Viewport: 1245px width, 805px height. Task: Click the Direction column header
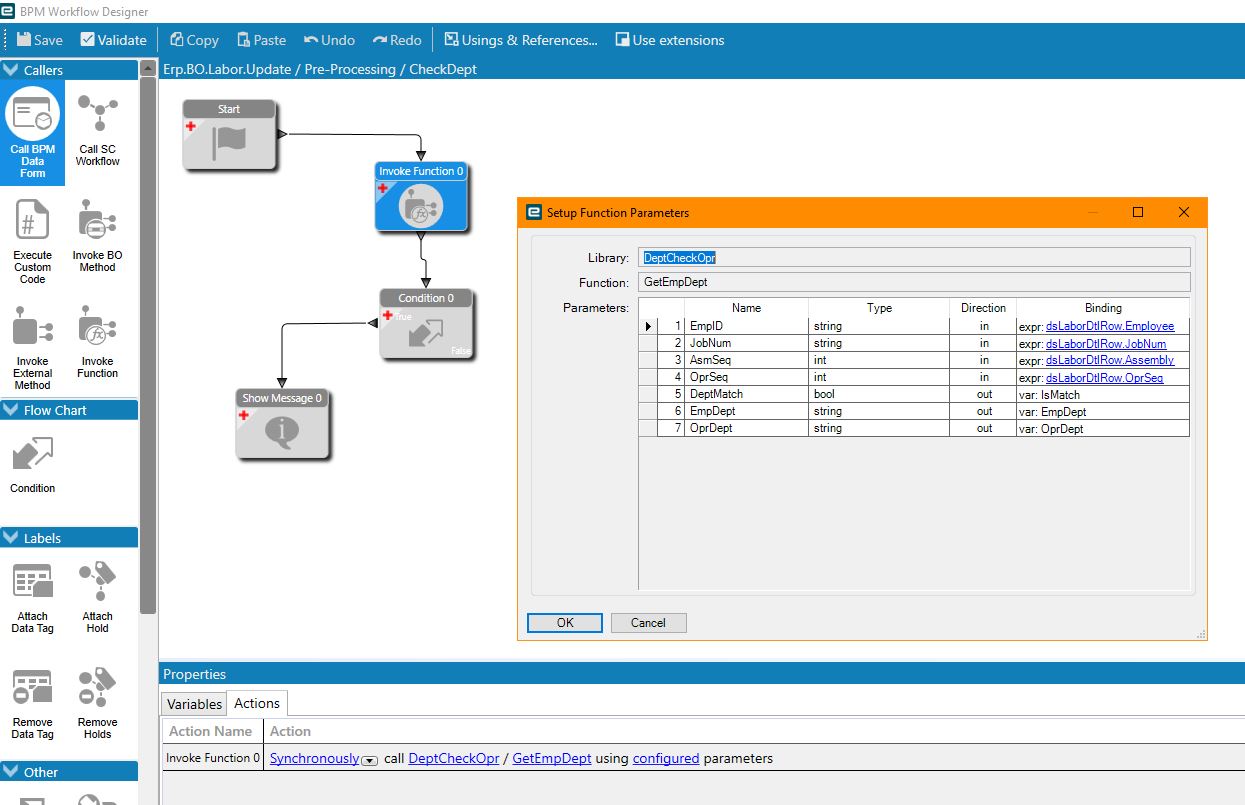(x=983, y=308)
